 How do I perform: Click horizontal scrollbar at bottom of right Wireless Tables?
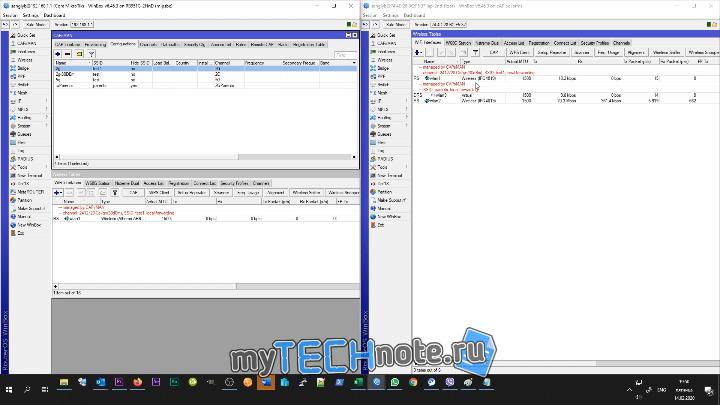pyautogui.click(x=566, y=363)
